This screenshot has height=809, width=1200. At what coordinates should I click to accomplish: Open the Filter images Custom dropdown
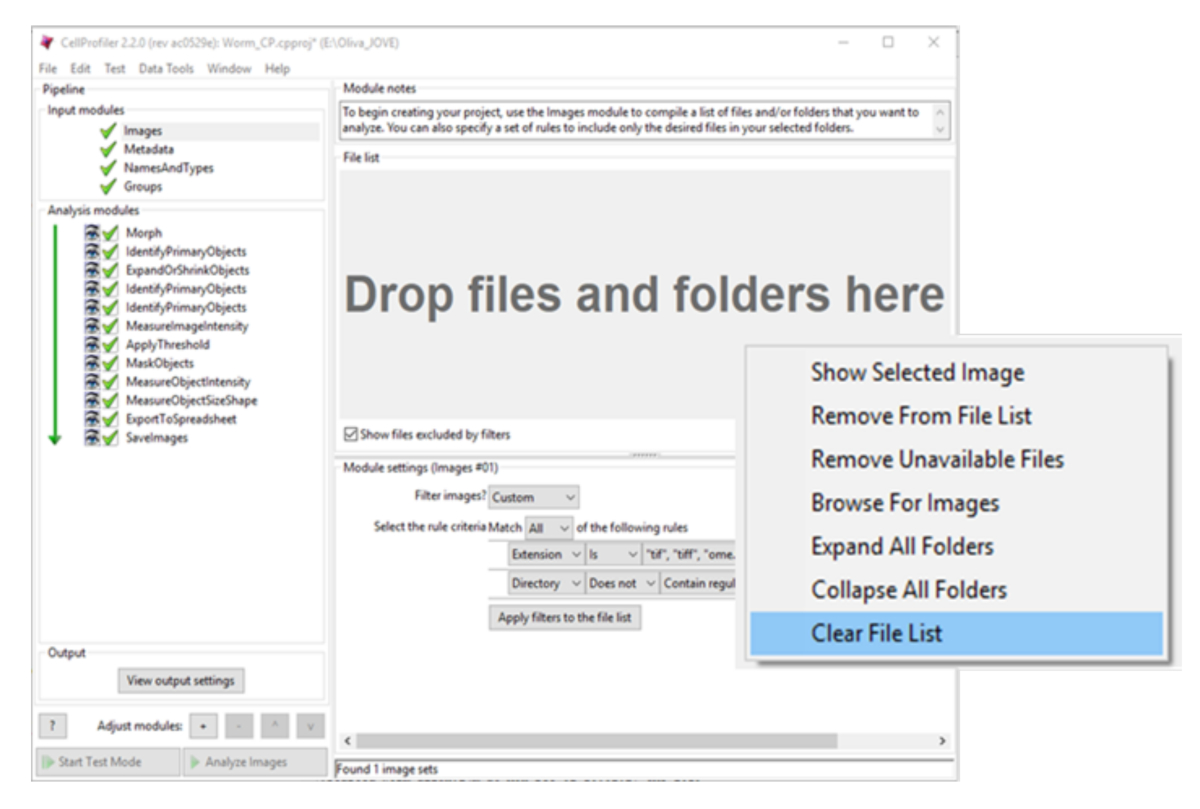[x=534, y=497]
